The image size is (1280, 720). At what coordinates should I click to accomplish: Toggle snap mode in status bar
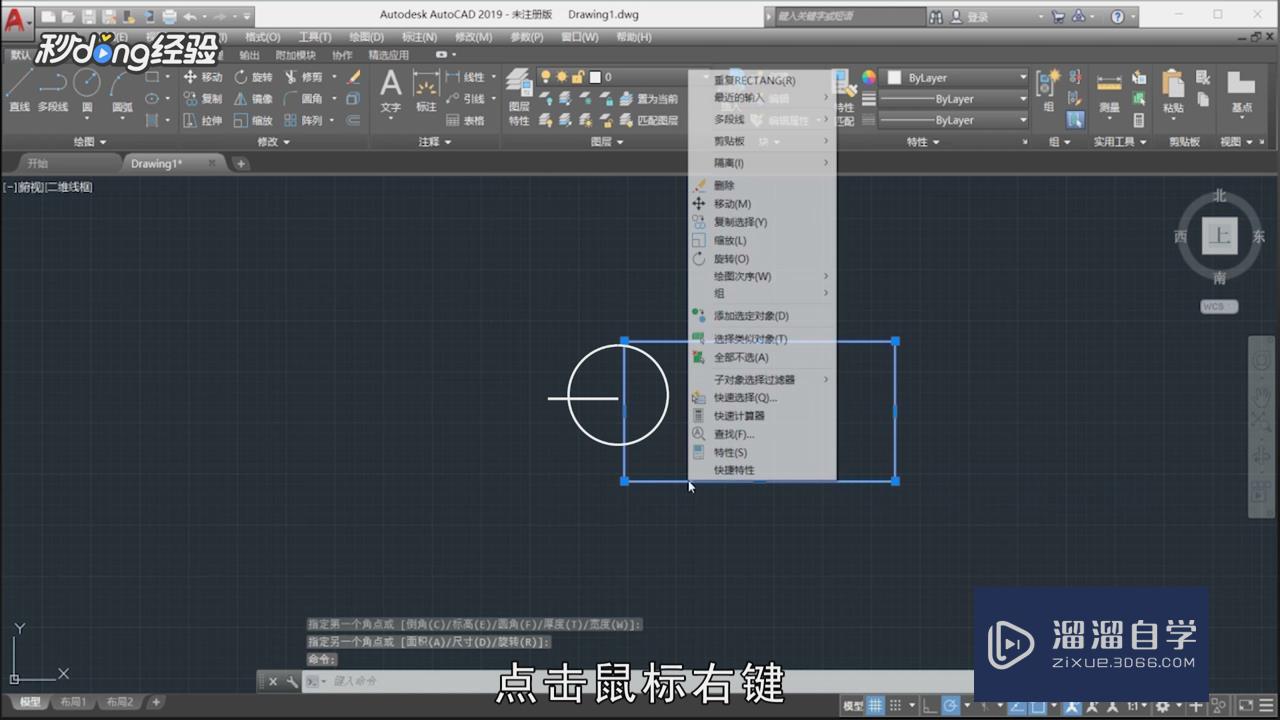[x=896, y=705]
